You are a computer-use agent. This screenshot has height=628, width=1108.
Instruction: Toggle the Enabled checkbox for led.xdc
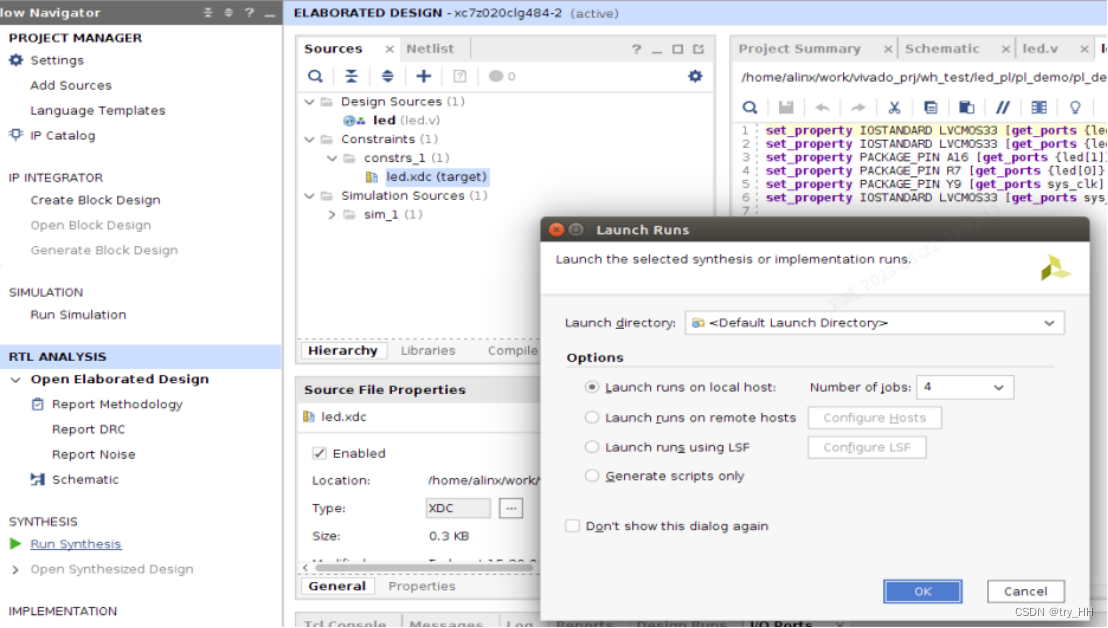(319, 453)
